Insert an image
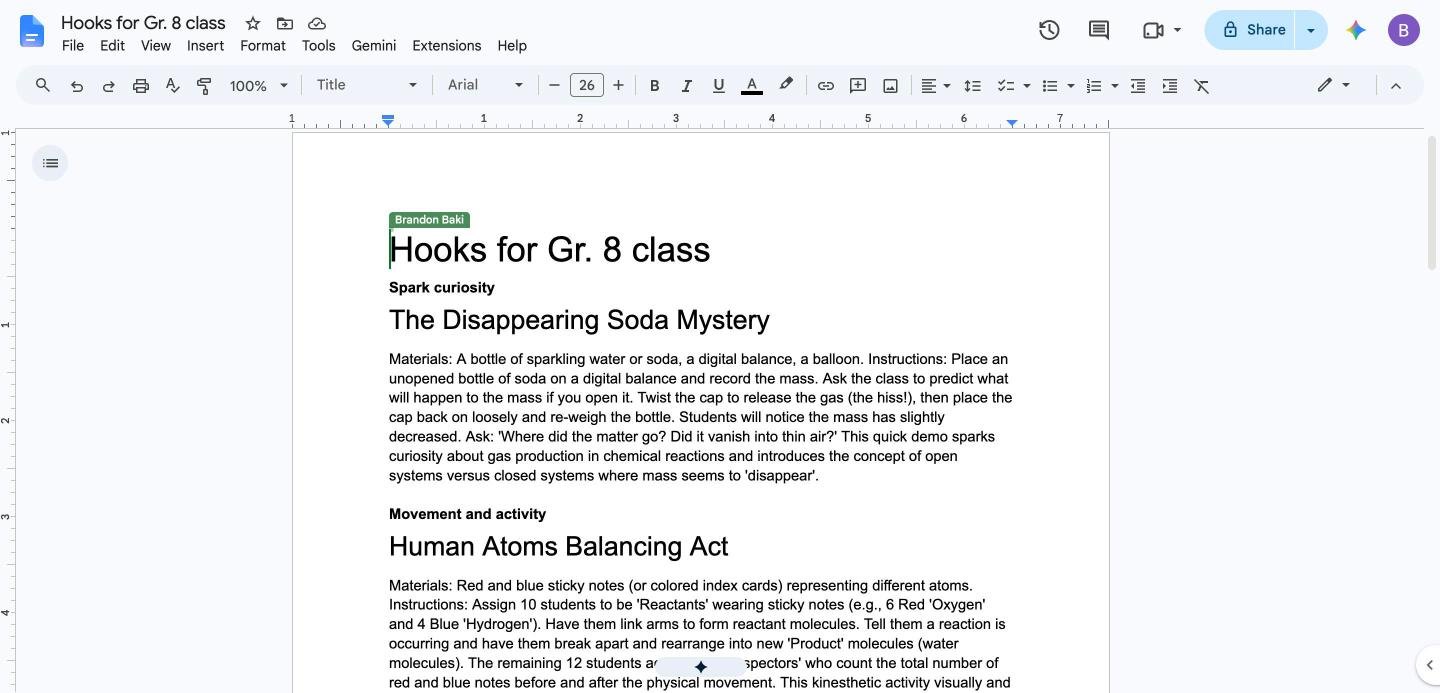The width and height of the screenshot is (1440, 693). coord(890,86)
